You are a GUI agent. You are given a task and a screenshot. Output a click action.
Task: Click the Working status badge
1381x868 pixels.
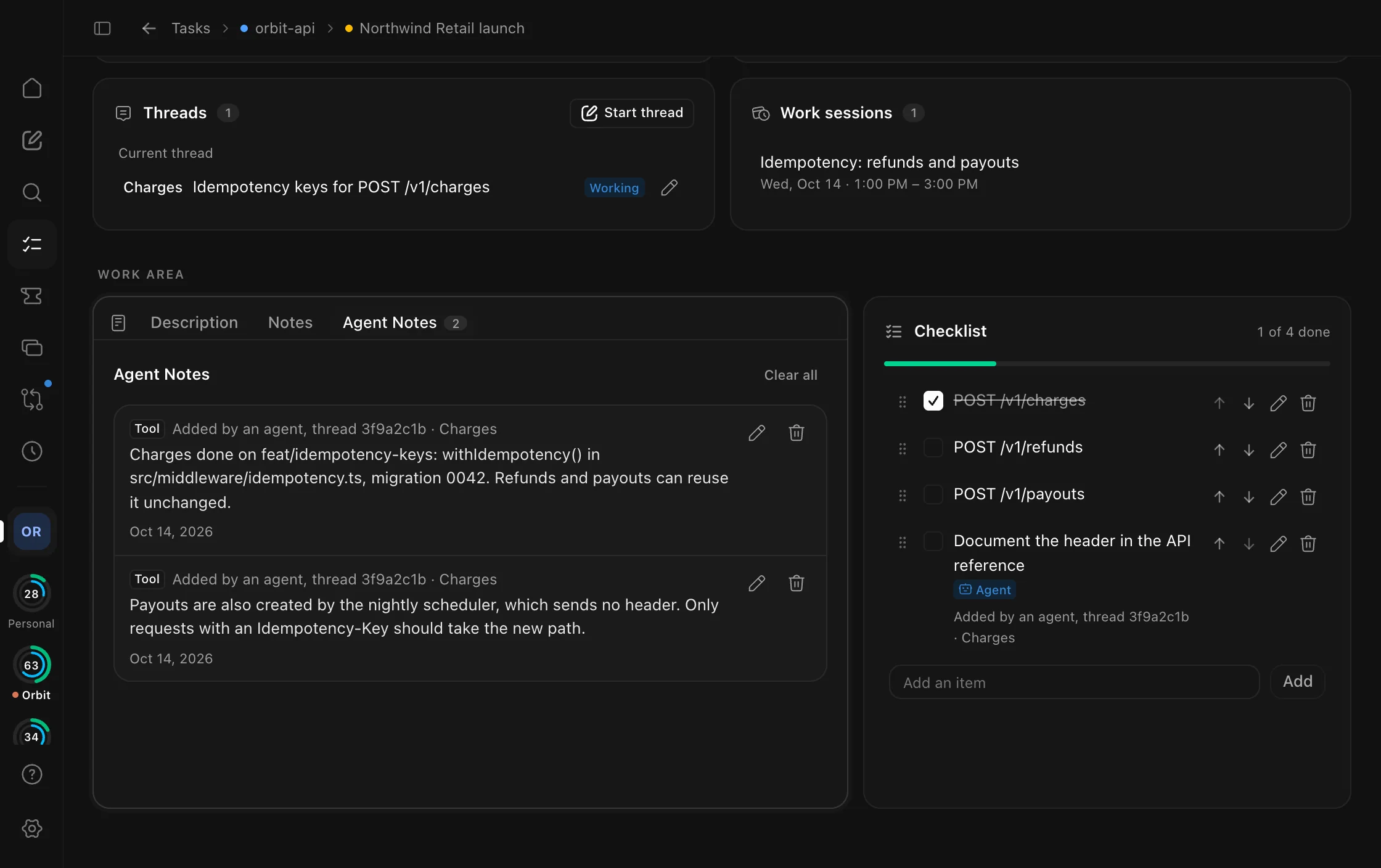point(614,187)
